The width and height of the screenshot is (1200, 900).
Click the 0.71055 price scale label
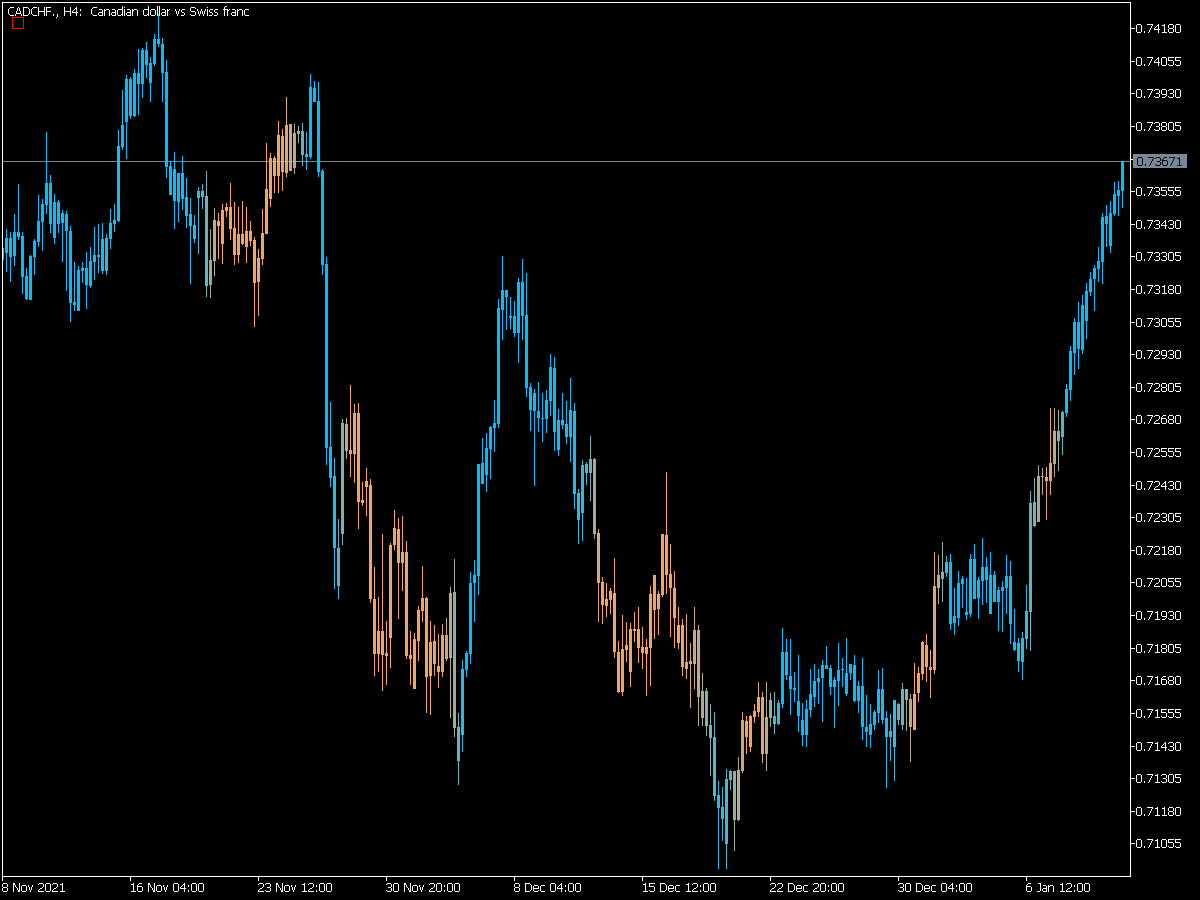(1159, 844)
